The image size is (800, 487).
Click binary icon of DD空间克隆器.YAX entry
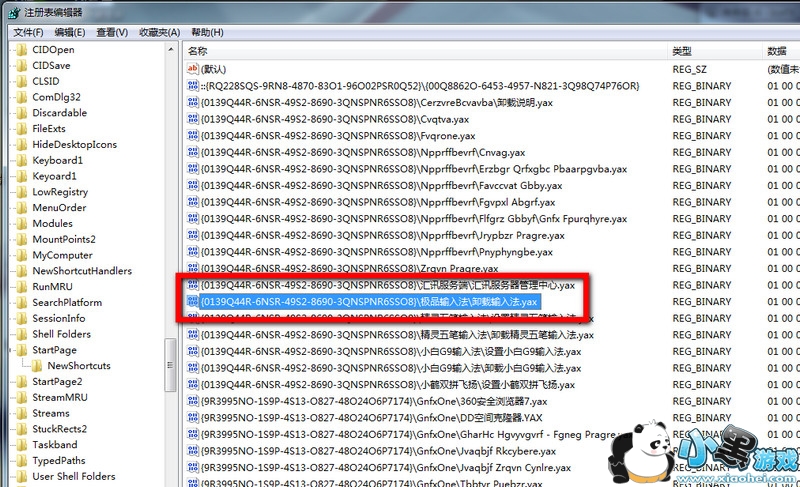[x=193, y=418]
